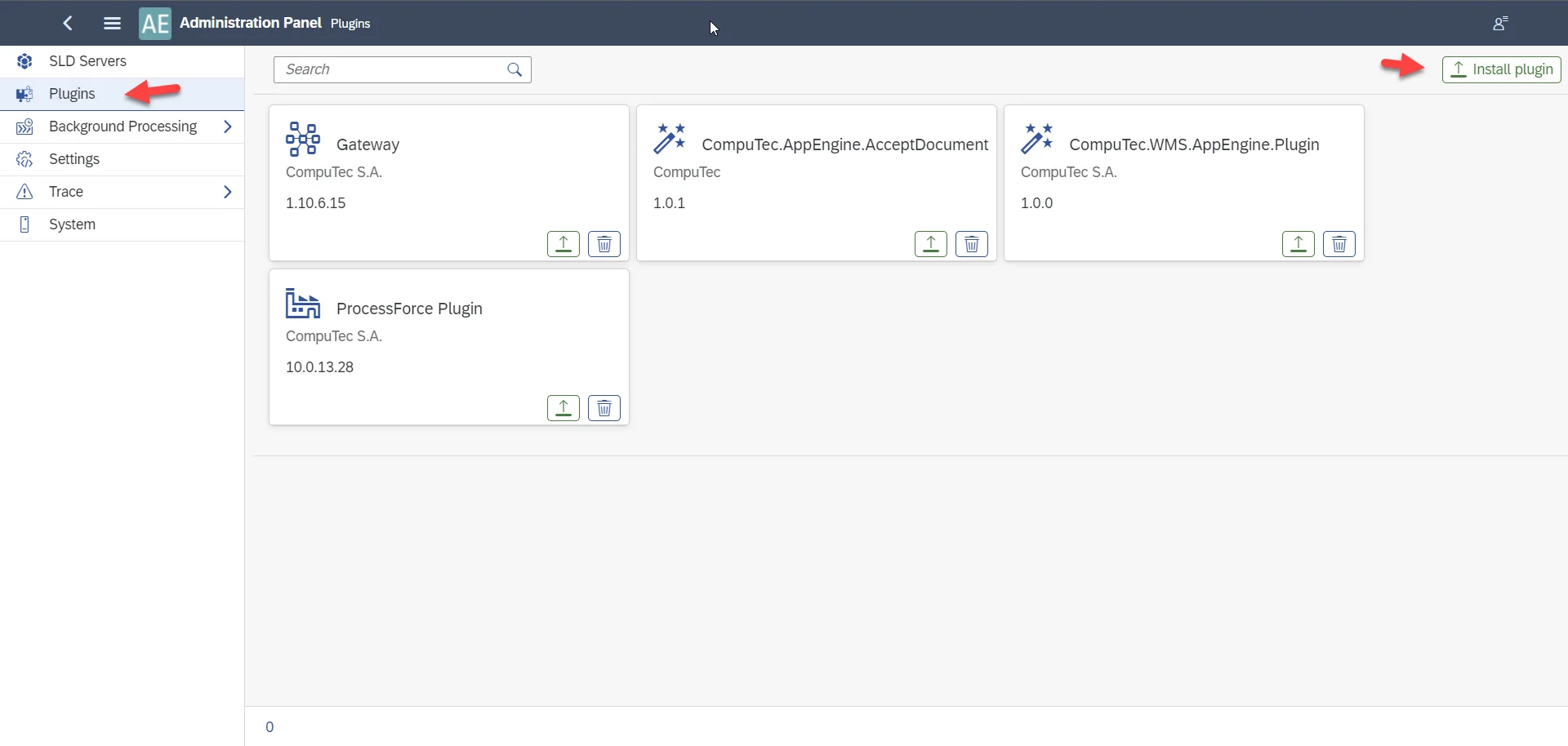
Task: Go to System in sidebar
Action: point(72,224)
